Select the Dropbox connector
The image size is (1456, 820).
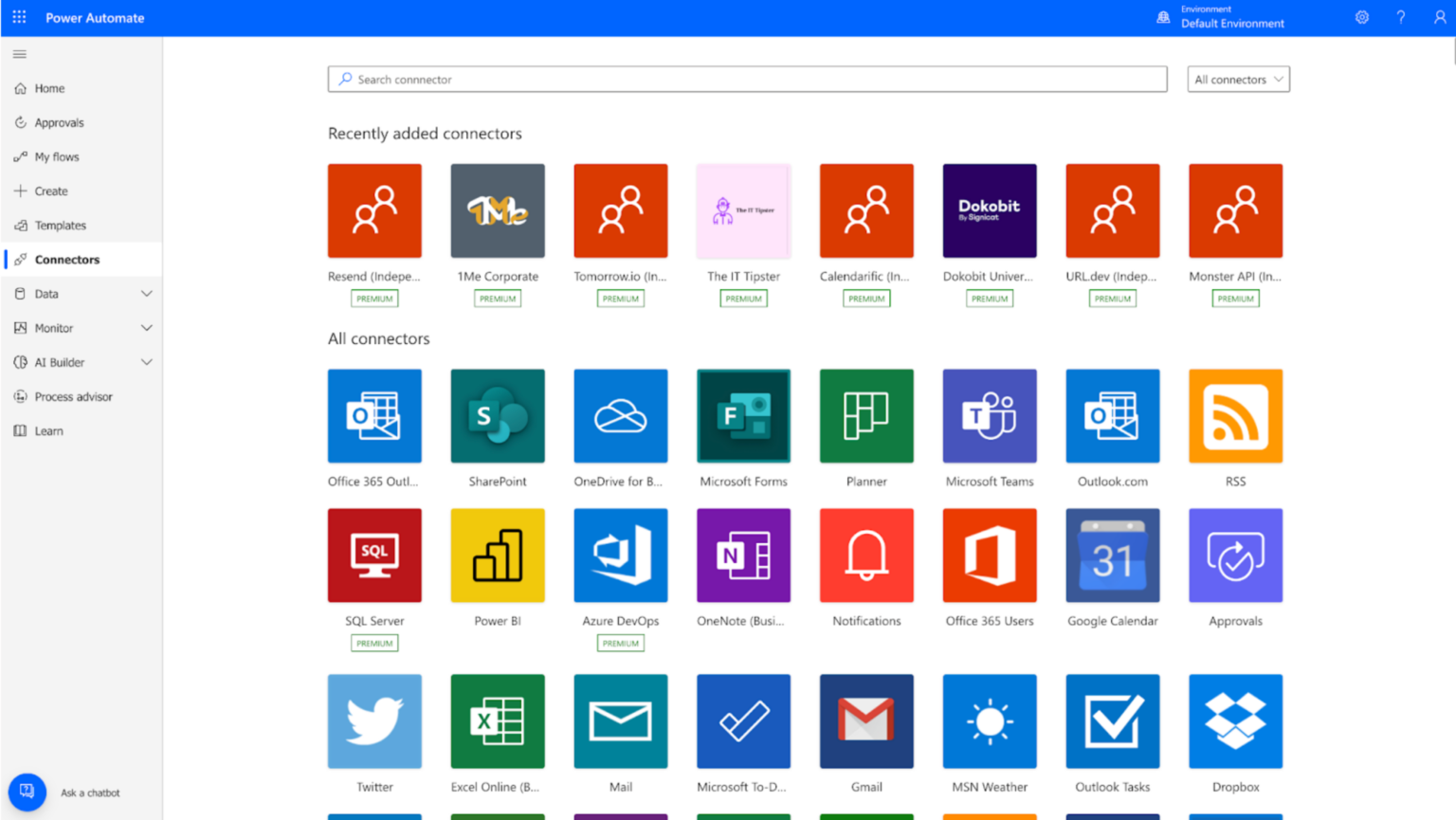coord(1234,720)
